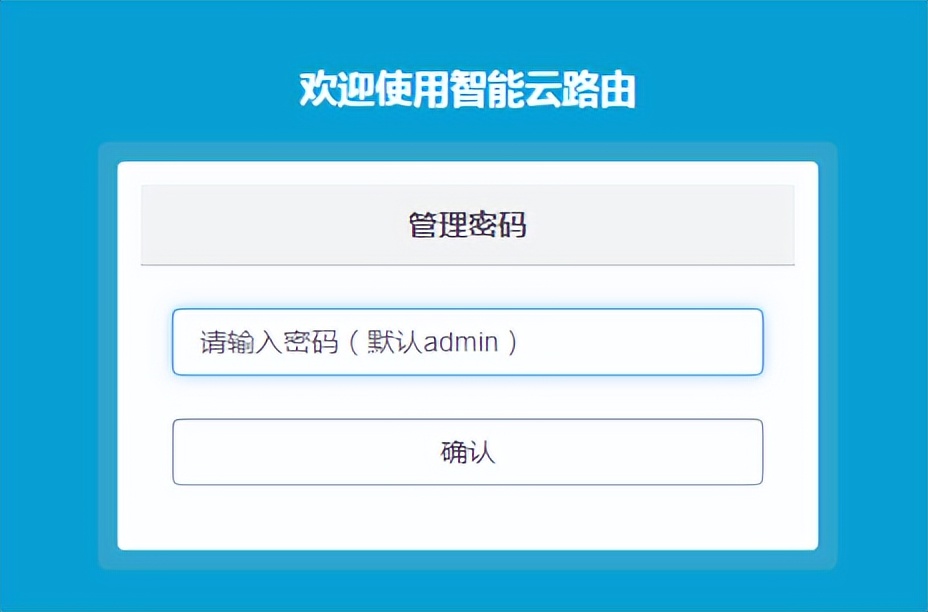Click the right edge of 确认 button
Viewport: 928px width, 612px height.
750,451
